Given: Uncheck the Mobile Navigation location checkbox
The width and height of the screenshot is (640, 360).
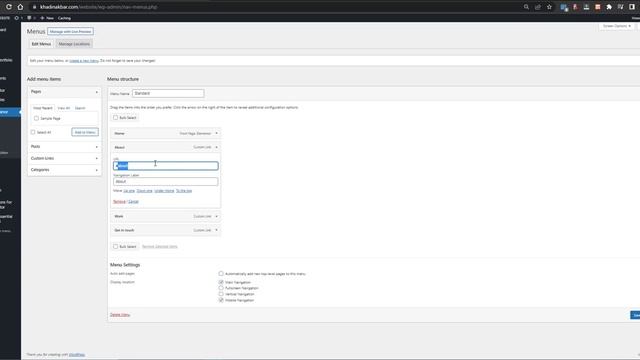Looking at the screenshot, I should click(x=221, y=300).
